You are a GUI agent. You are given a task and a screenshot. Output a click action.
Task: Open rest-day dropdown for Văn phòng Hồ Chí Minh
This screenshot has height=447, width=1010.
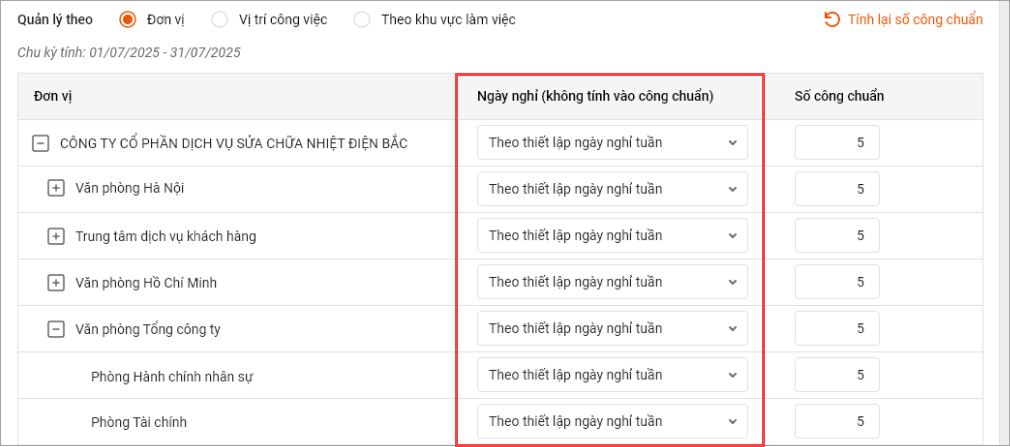pos(612,282)
